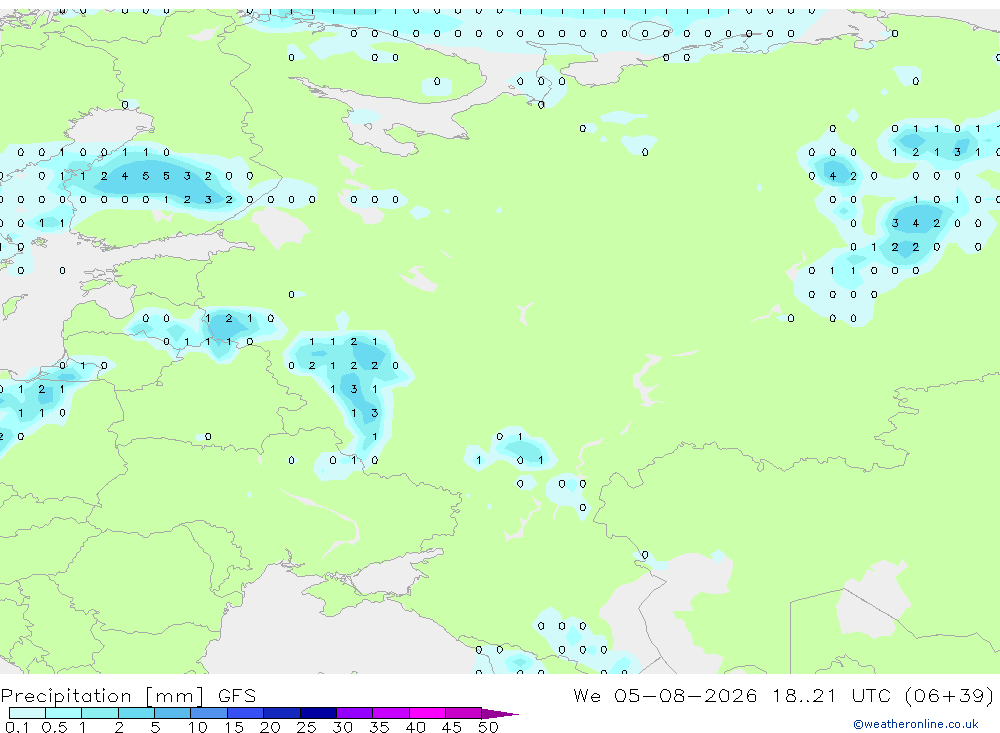Click the 'GFS' model label
This screenshot has height=733, width=1000.
[237, 695]
